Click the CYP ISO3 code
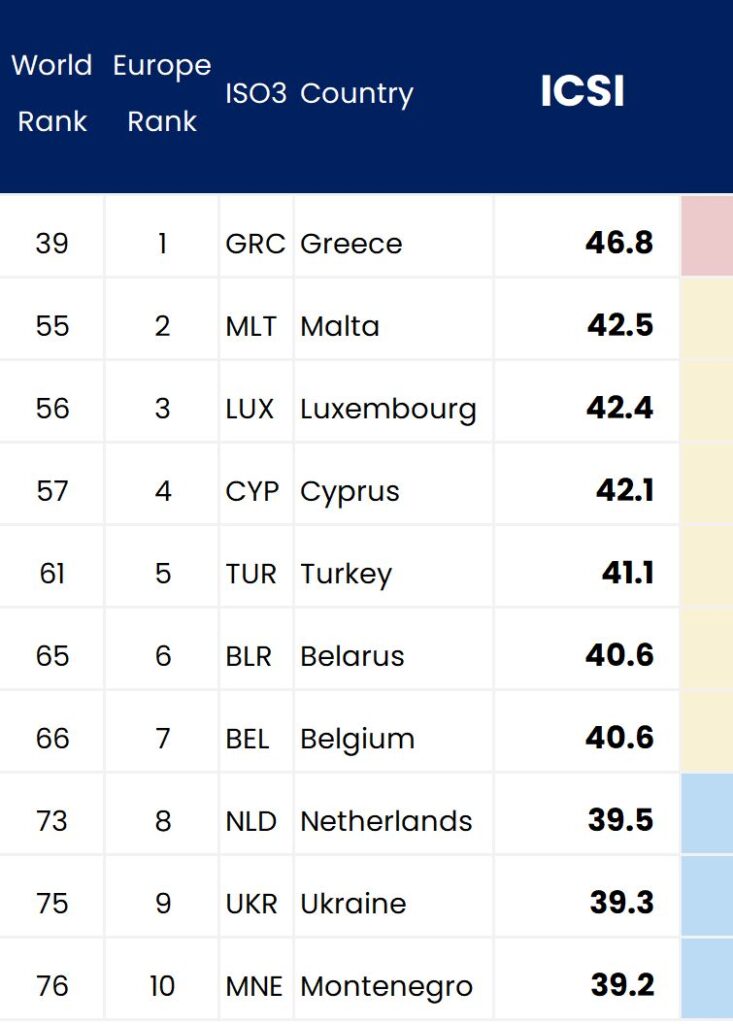The width and height of the screenshot is (733, 1024). coord(252,492)
